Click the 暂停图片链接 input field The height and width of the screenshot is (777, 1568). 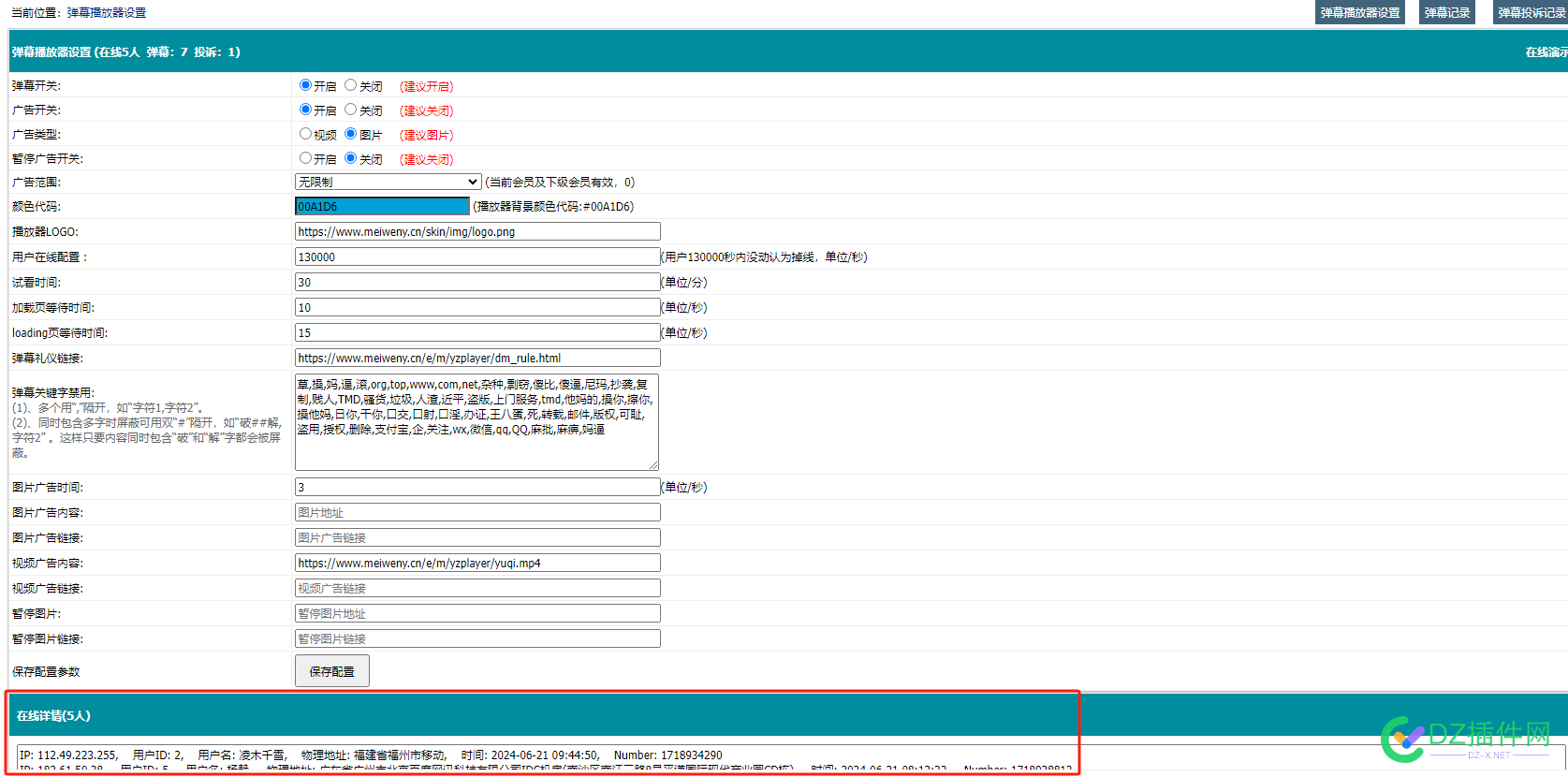(x=477, y=638)
